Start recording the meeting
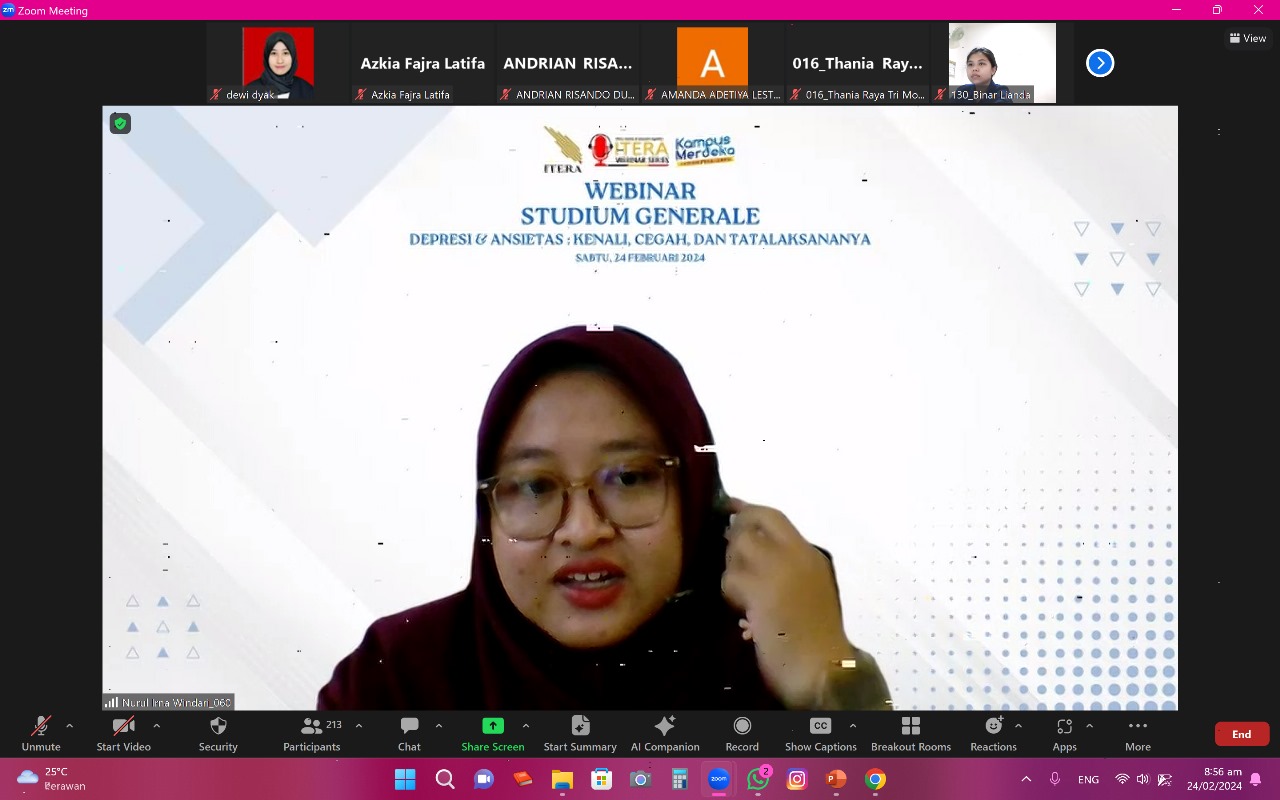Image resolution: width=1280 pixels, height=800 pixels. (742, 733)
